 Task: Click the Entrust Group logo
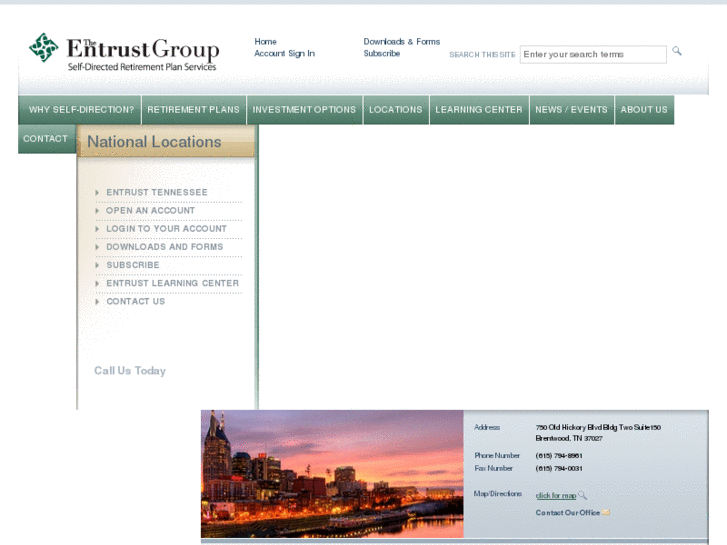click(124, 52)
